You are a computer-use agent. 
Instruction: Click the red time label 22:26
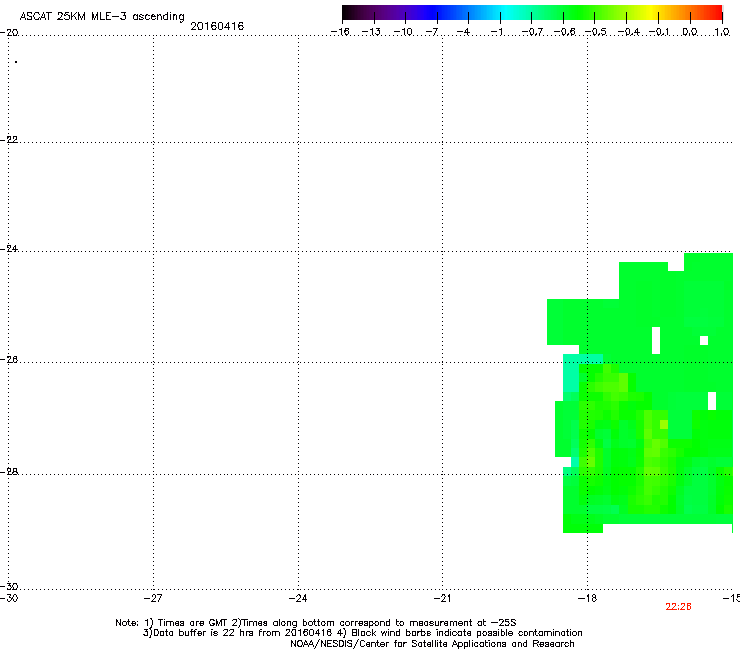[678, 607]
